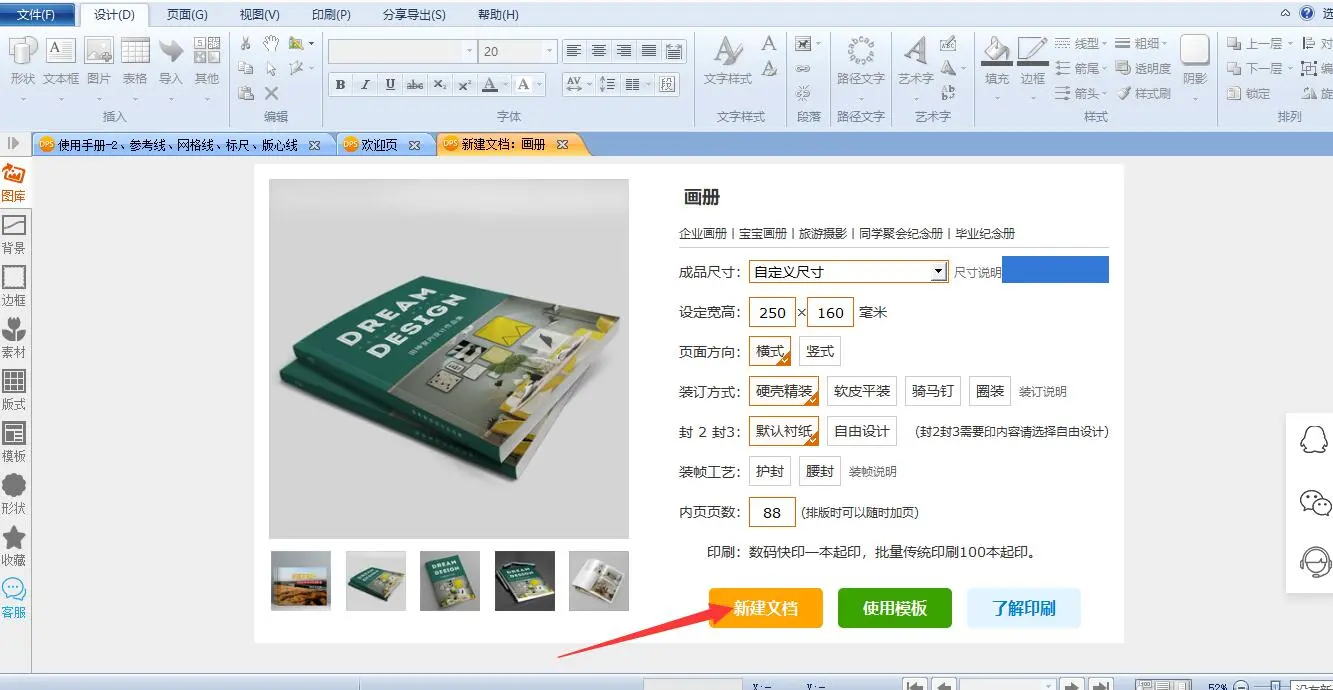This screenshot has height=690, width=1333.
Task: Open the 图库 gallery panel in sidebar
Action: 14,182
